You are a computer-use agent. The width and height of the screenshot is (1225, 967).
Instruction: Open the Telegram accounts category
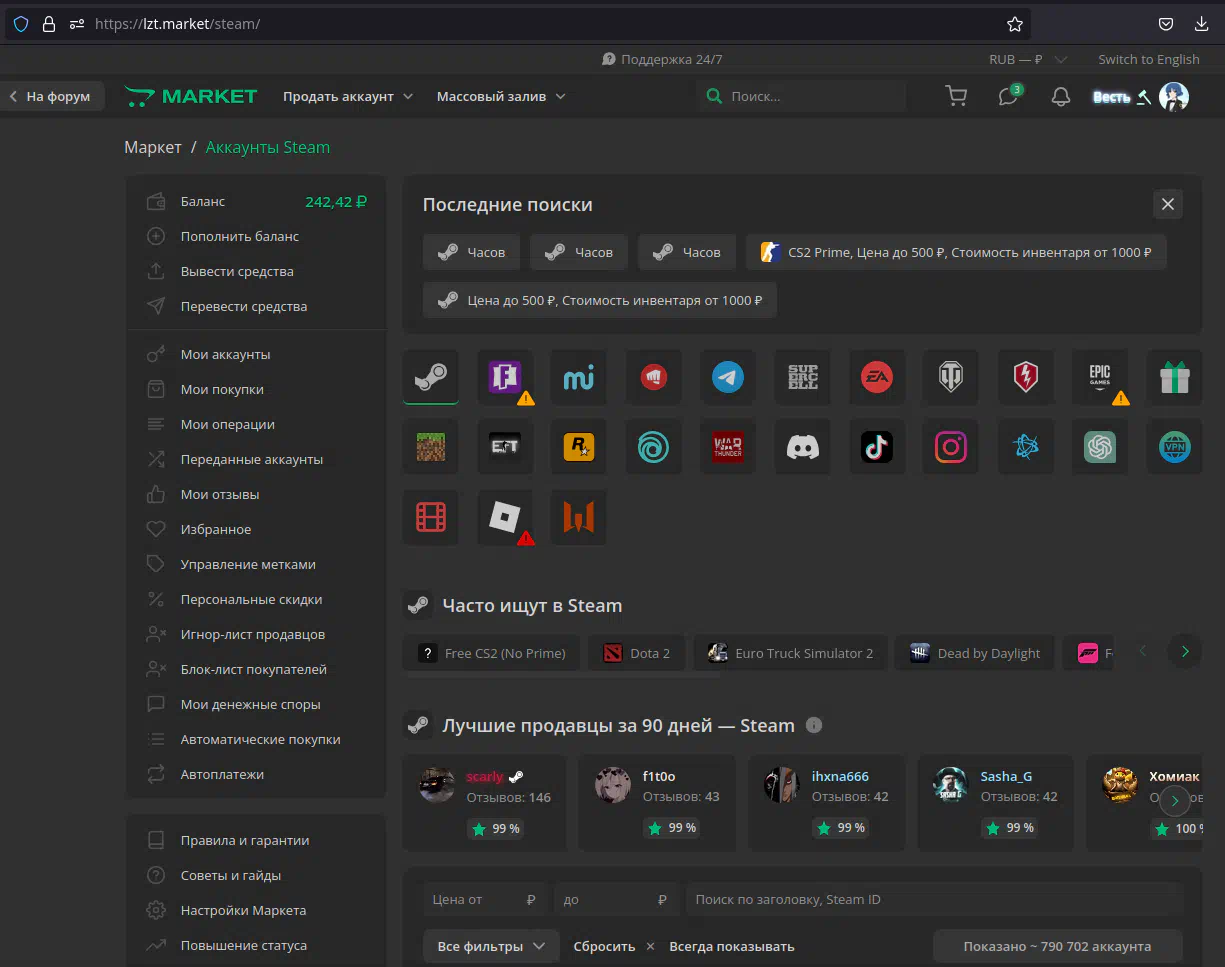[x=728, y=377]
